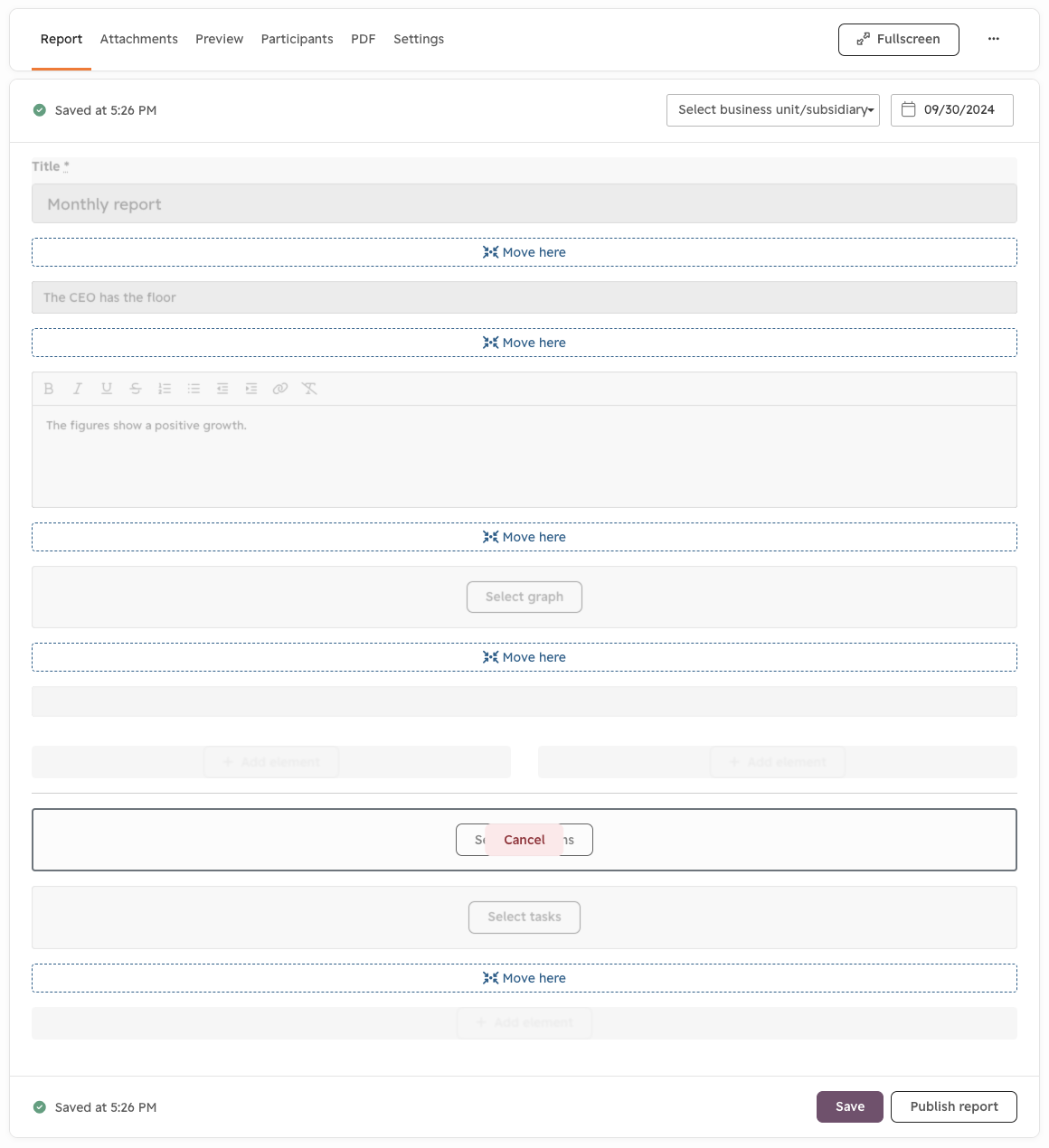Click the Save button

[850, 1107]
